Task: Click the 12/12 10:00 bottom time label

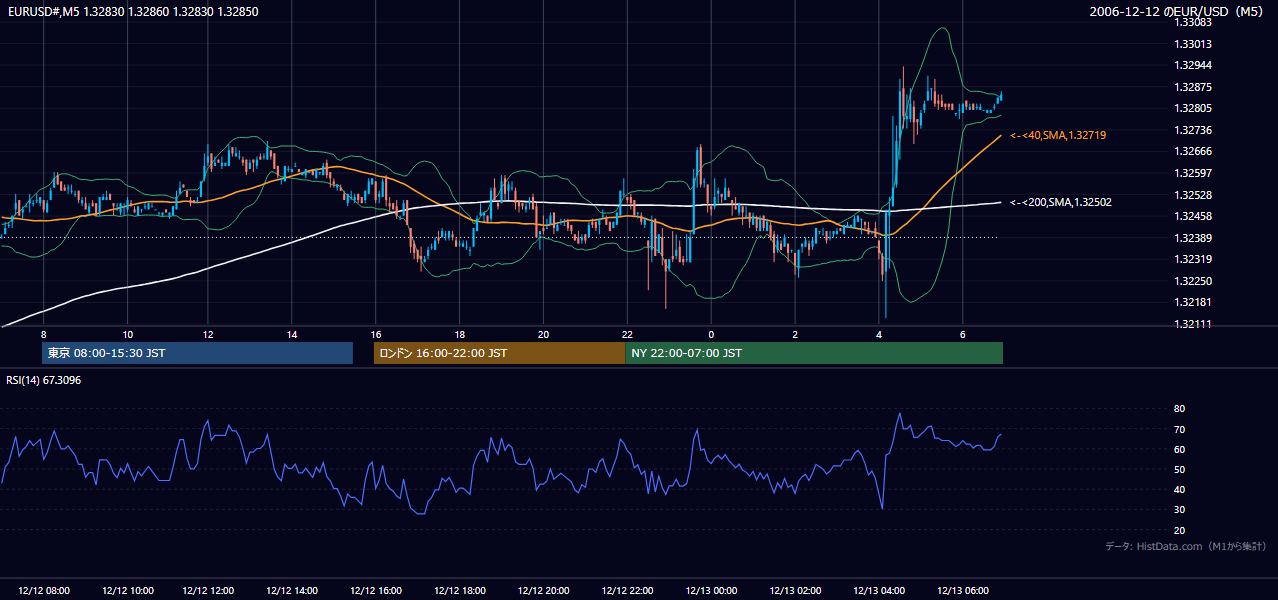Action: pos(127,591)
